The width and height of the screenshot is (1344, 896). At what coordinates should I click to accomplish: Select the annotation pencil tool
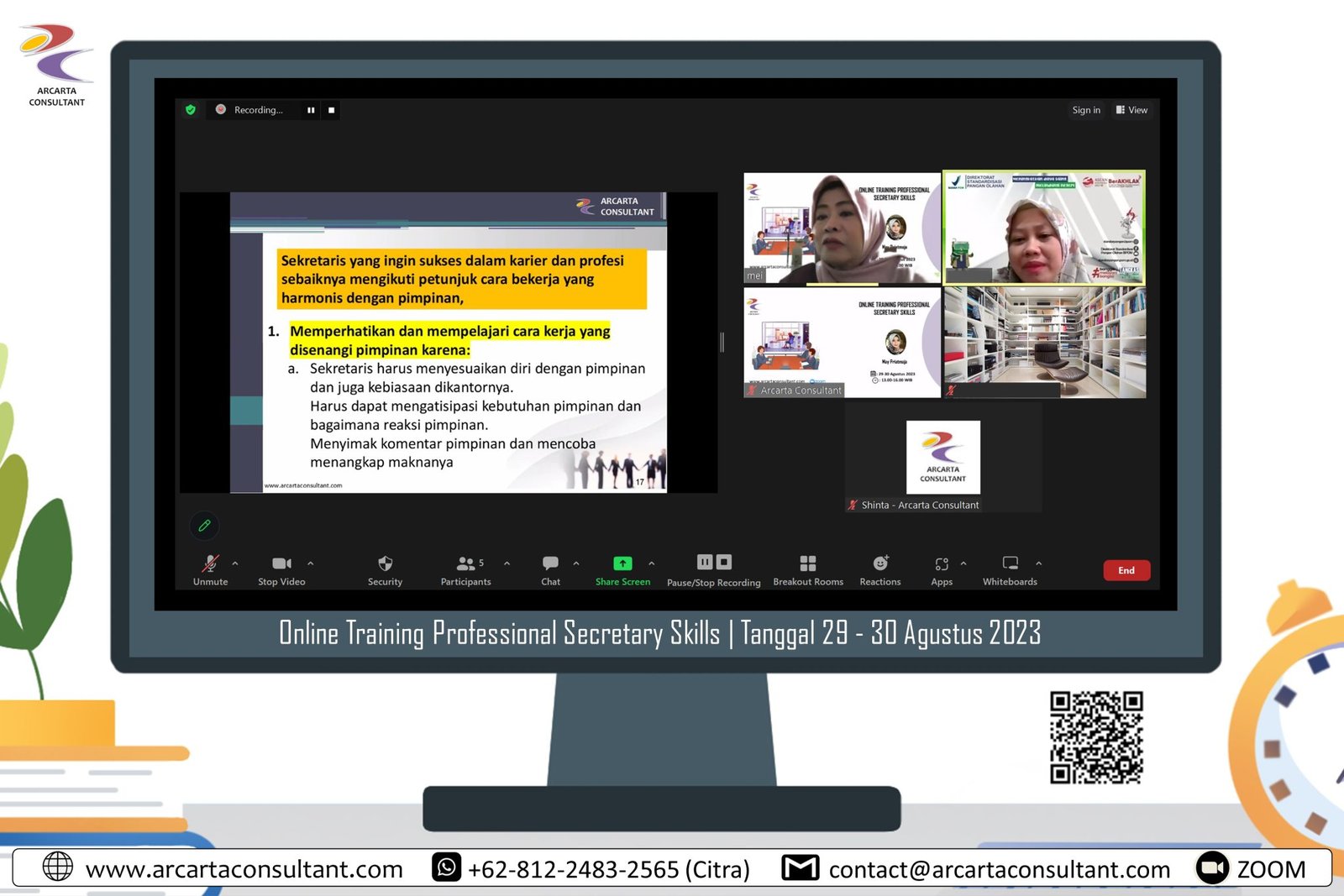tap(204, 526)
